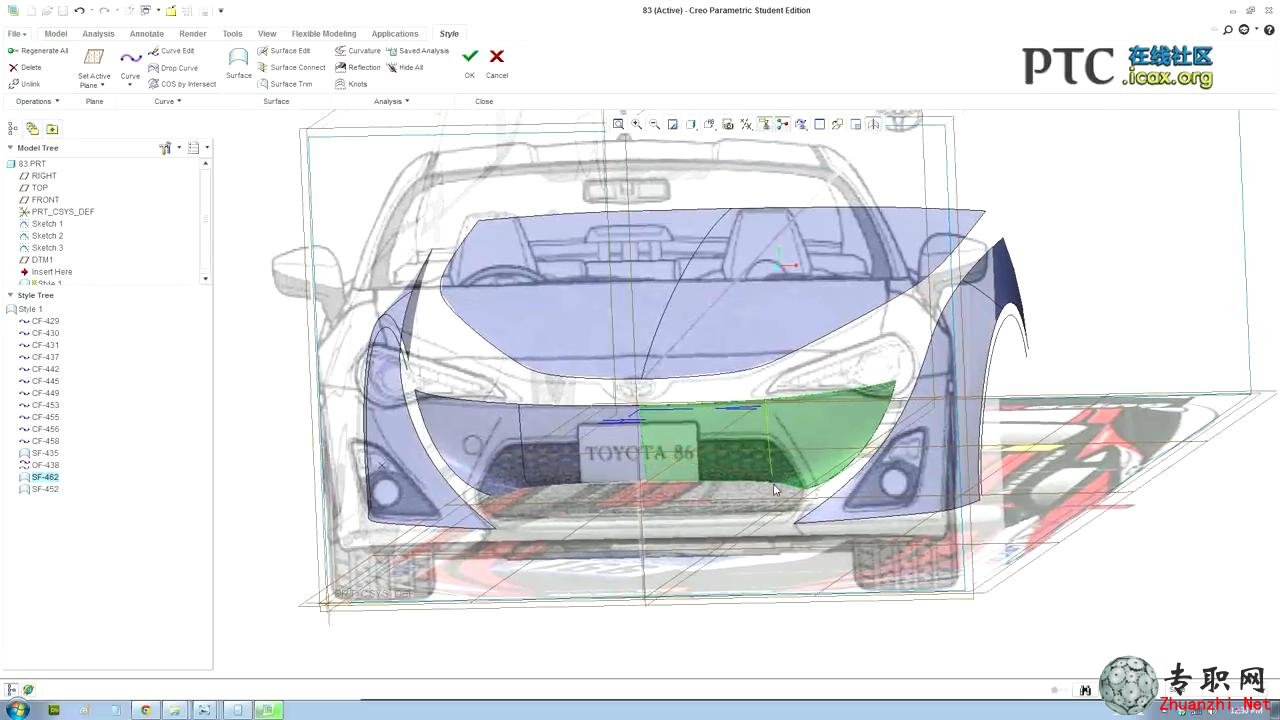Click Hide All analyses
This screenshot has height=720, width=1280.
pos(405,68)
